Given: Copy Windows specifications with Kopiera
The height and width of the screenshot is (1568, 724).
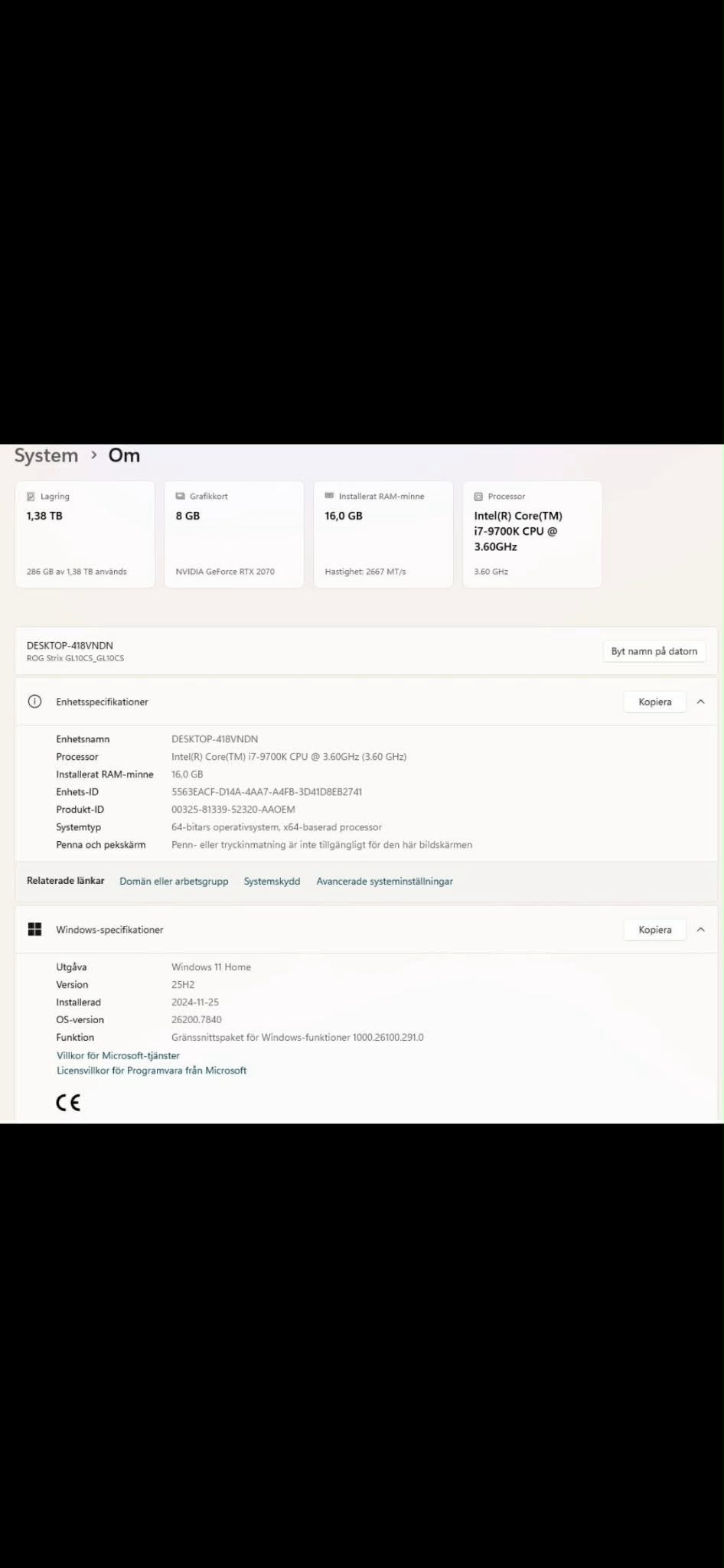Looking at the screenshot, I should (654, 930).
